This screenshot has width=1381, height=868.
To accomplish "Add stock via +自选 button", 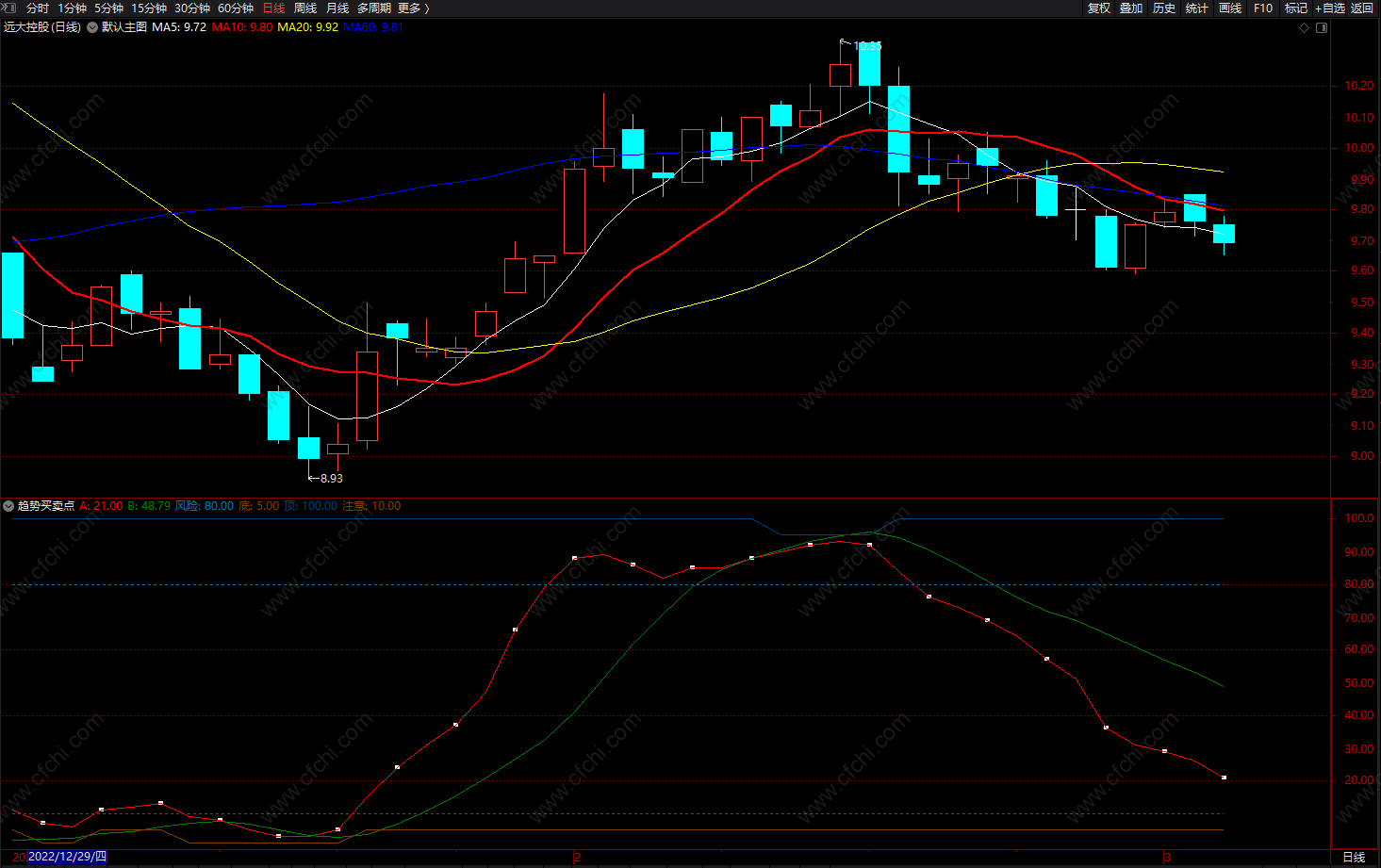I will coord(1330,8).
